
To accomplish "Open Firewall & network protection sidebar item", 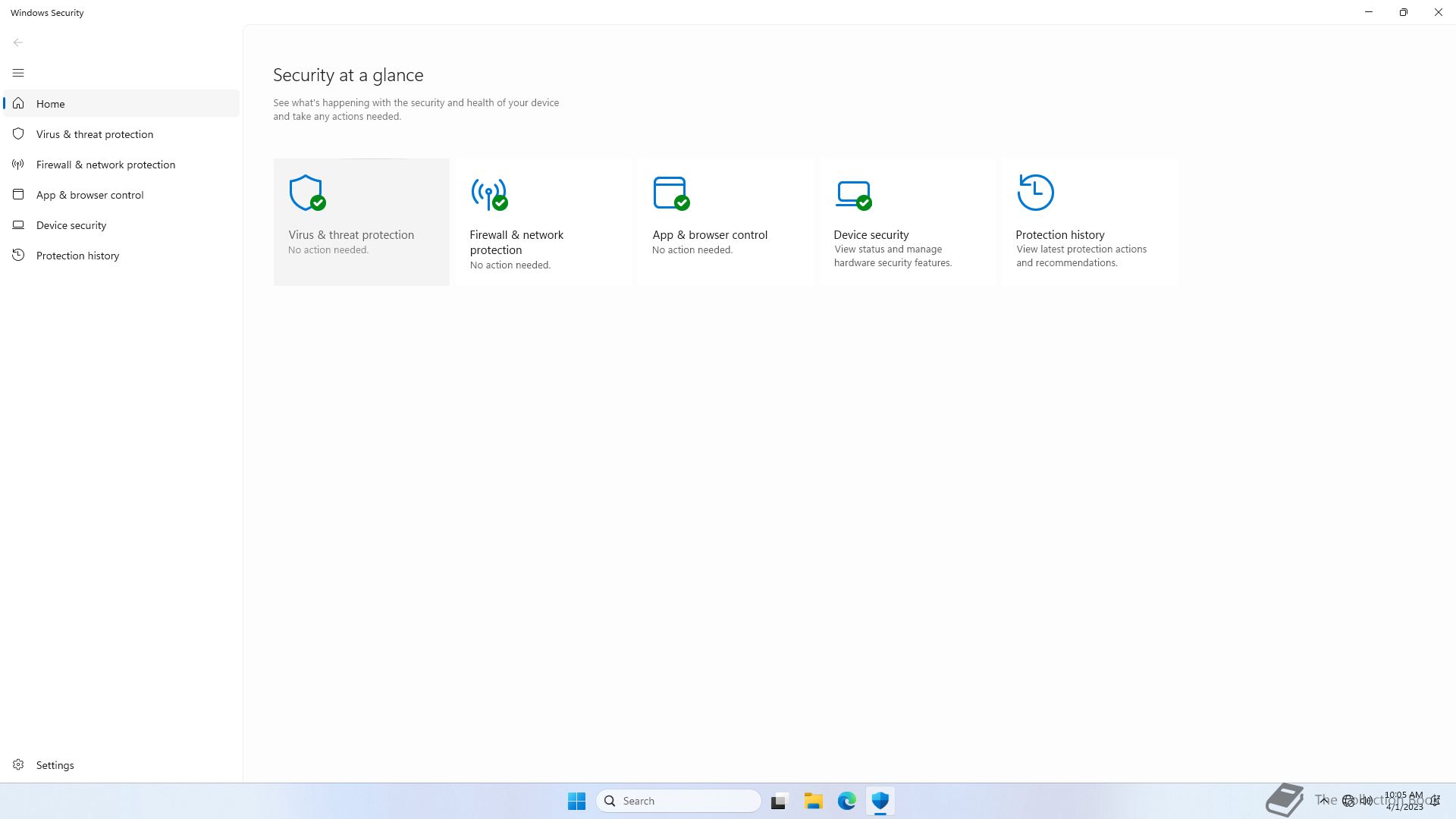I will [x=121, y=165].
